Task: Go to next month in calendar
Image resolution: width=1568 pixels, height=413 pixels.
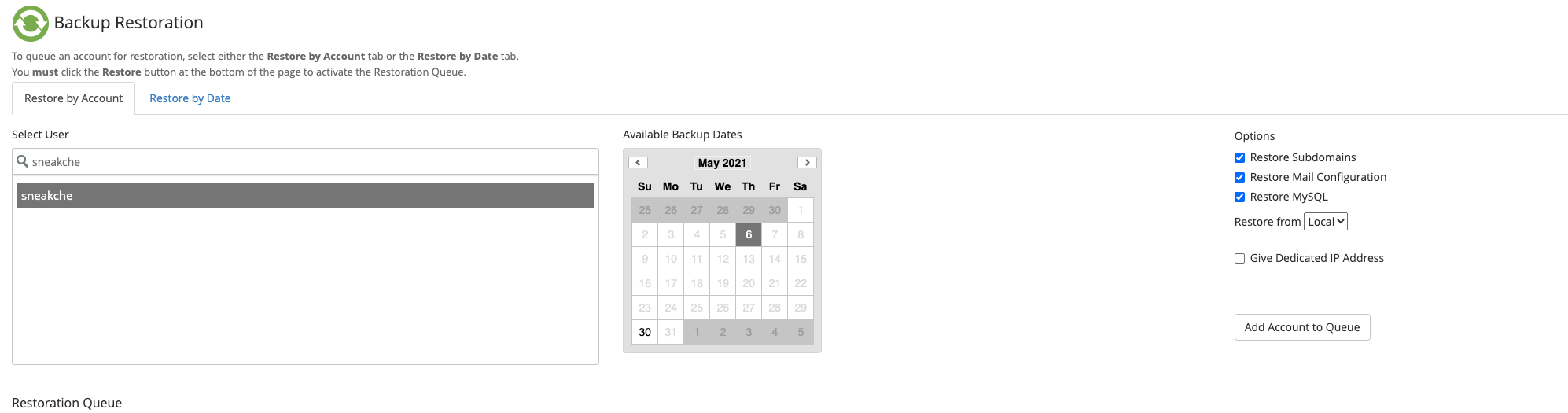Action: (807, 163)
